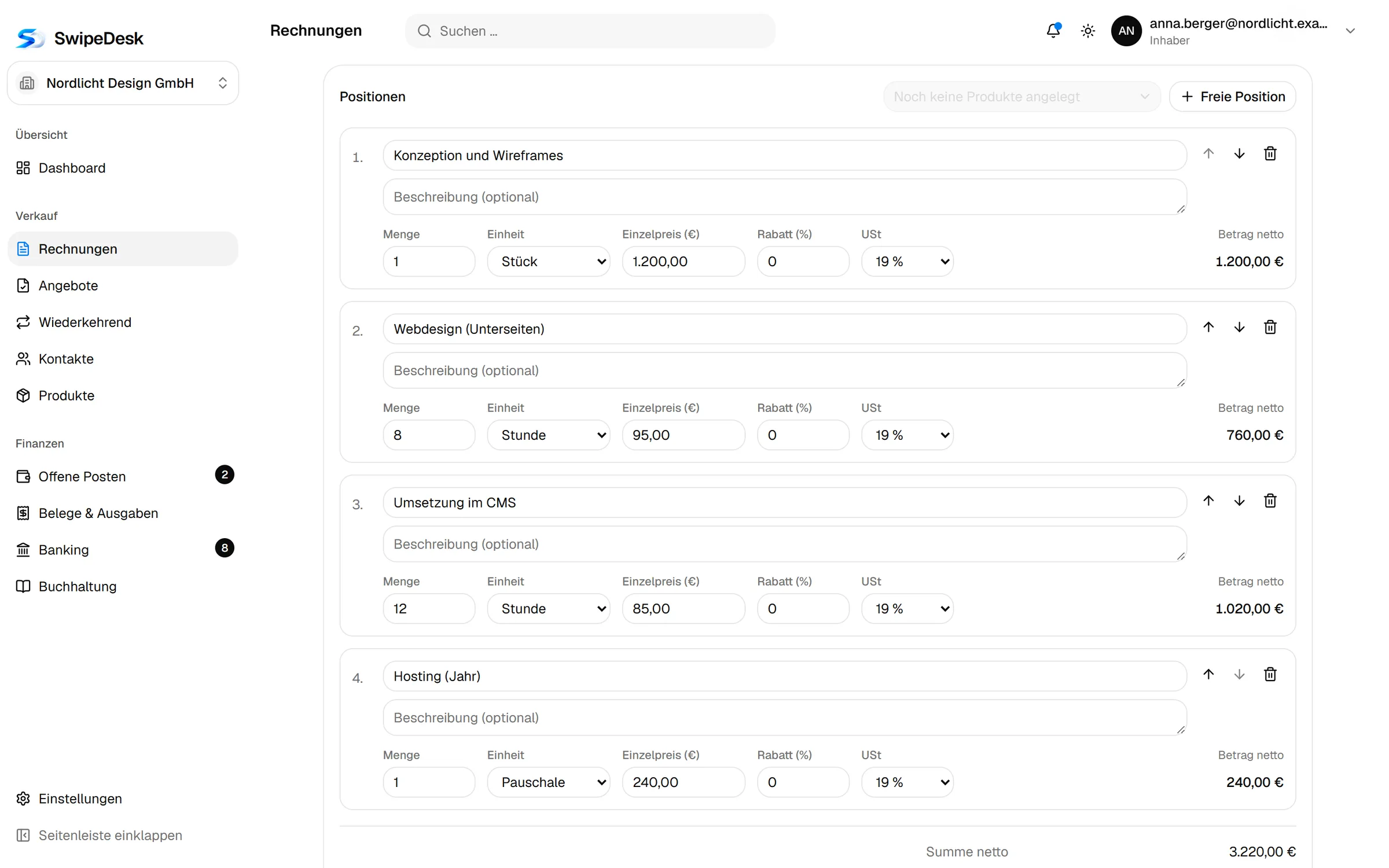Edit Menge 8 field
This screenshot has width=1389, height=868.
[x=429, y=435]
